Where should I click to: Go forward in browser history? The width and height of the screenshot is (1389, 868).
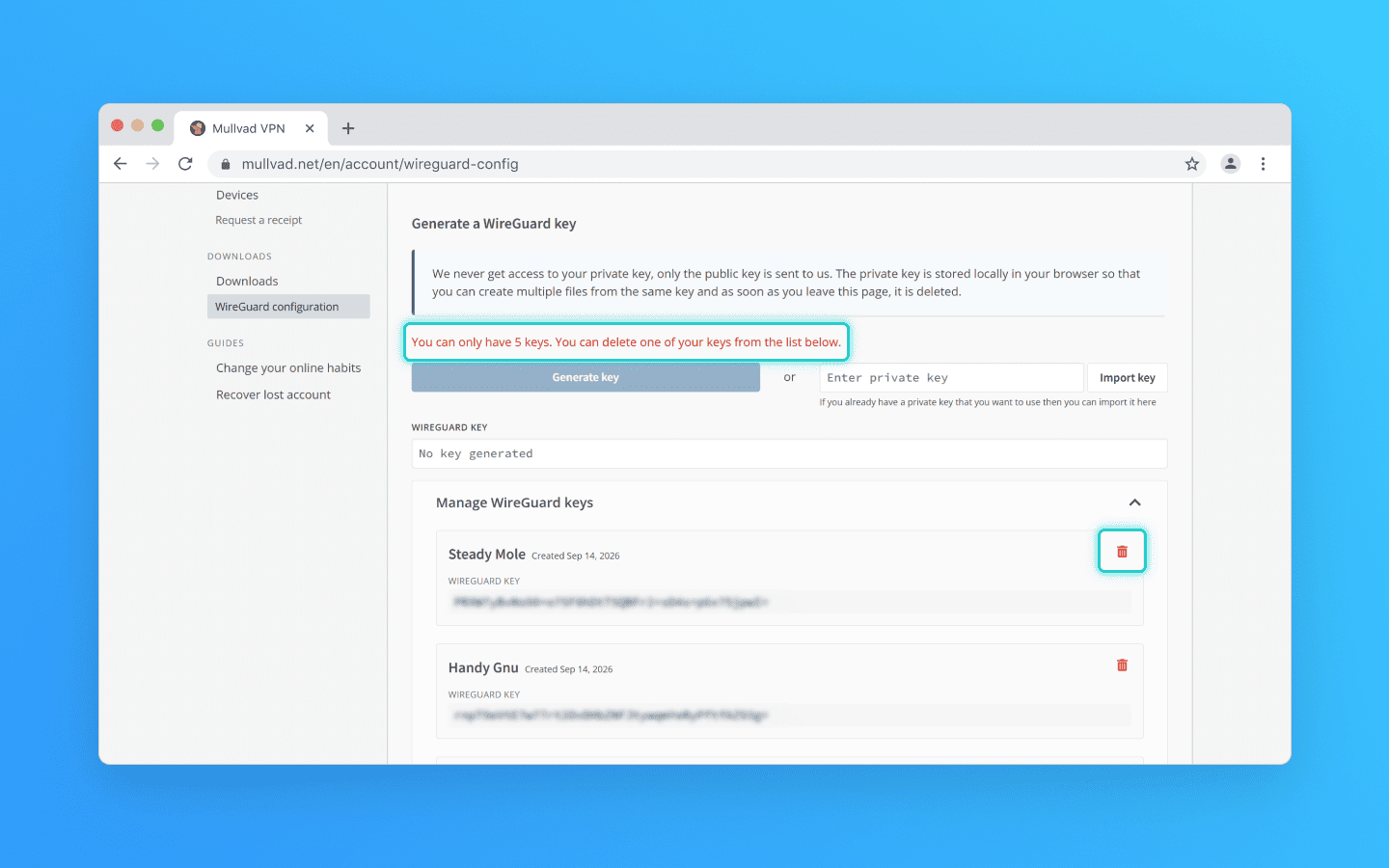click(152, 164)
